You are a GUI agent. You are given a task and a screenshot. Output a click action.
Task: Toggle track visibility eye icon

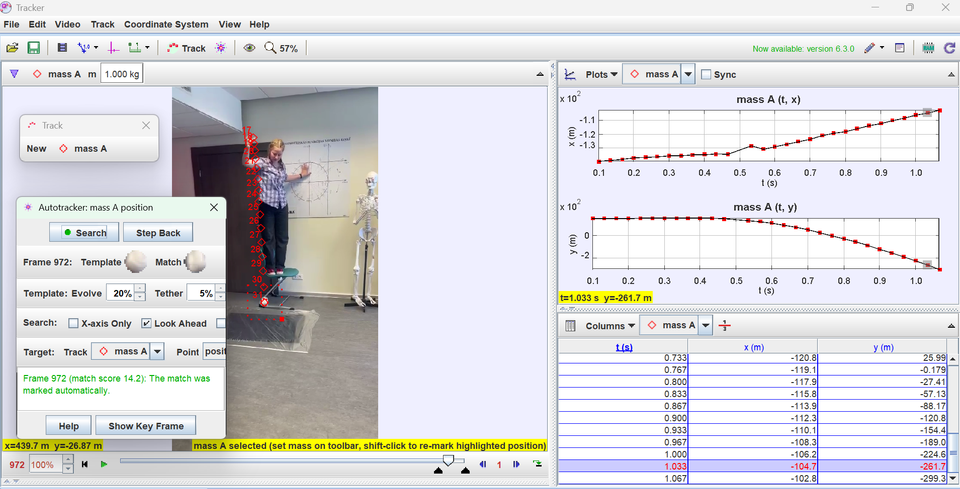tap(249, 48)
